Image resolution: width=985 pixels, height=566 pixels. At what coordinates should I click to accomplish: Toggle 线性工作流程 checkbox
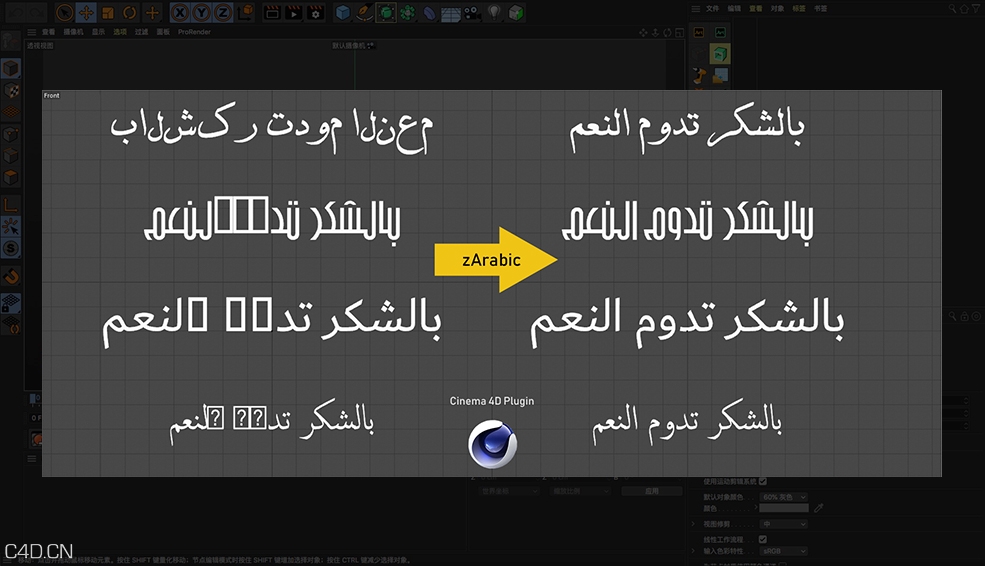(763, 539)
